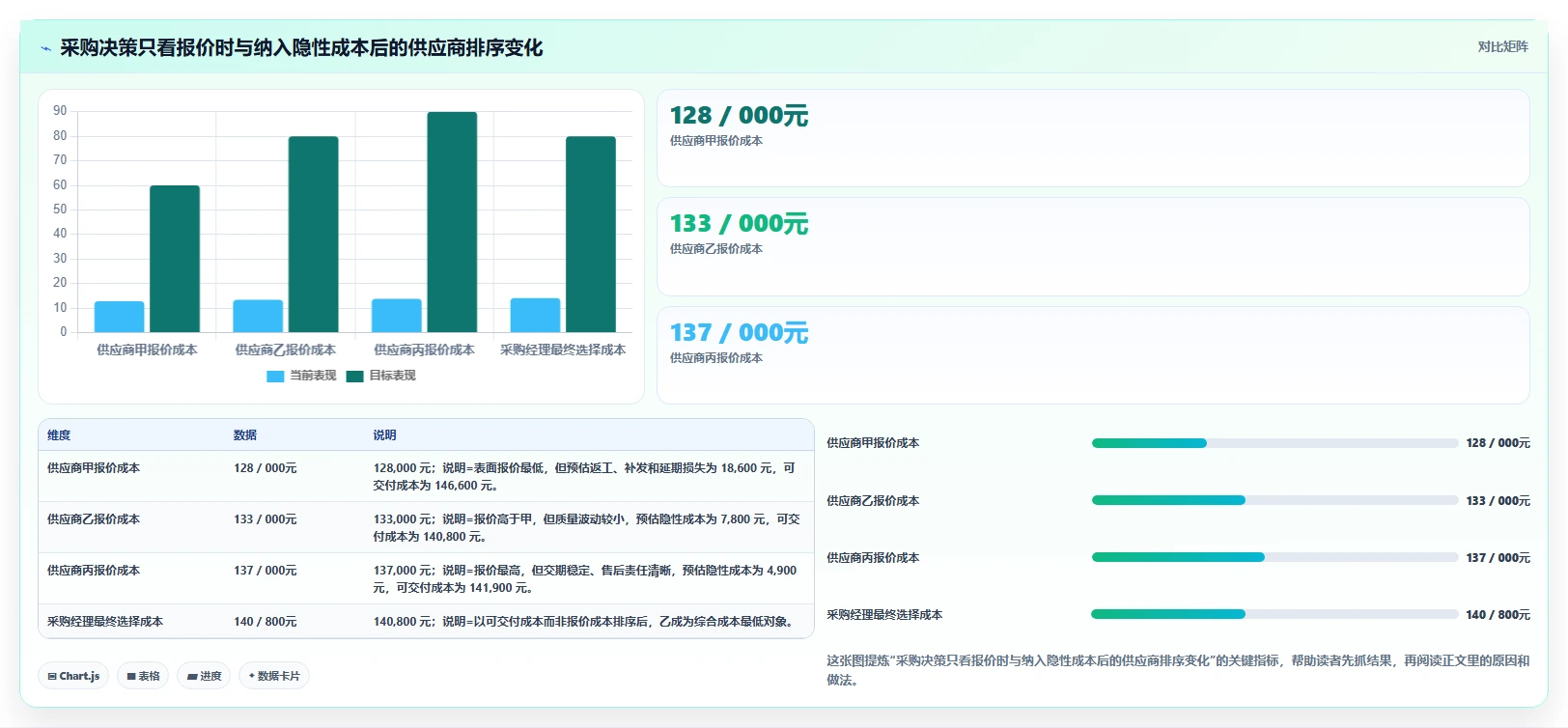Click the 供应商乙报价成本 table row label
This screenshot has height=728, width=1568.
point(94,519)
